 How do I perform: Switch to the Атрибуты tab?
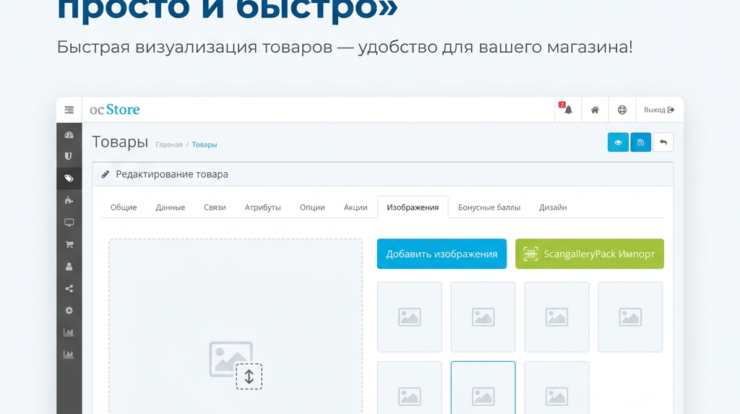(263, 207)
